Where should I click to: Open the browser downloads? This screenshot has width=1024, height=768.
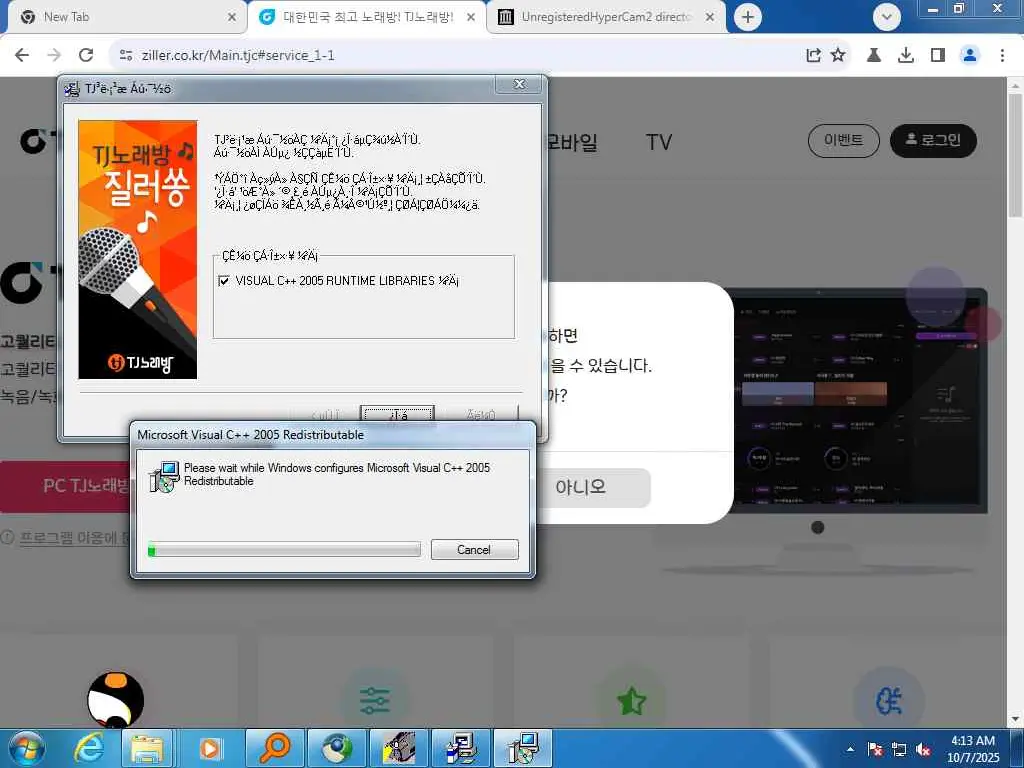pyautogui.click(x=906, y=56)
